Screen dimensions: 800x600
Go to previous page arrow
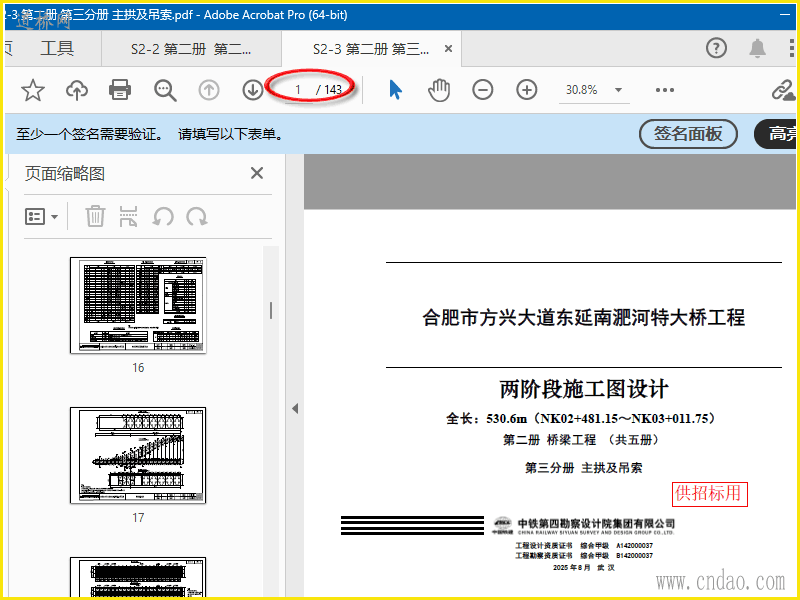(x=209, y=90)
